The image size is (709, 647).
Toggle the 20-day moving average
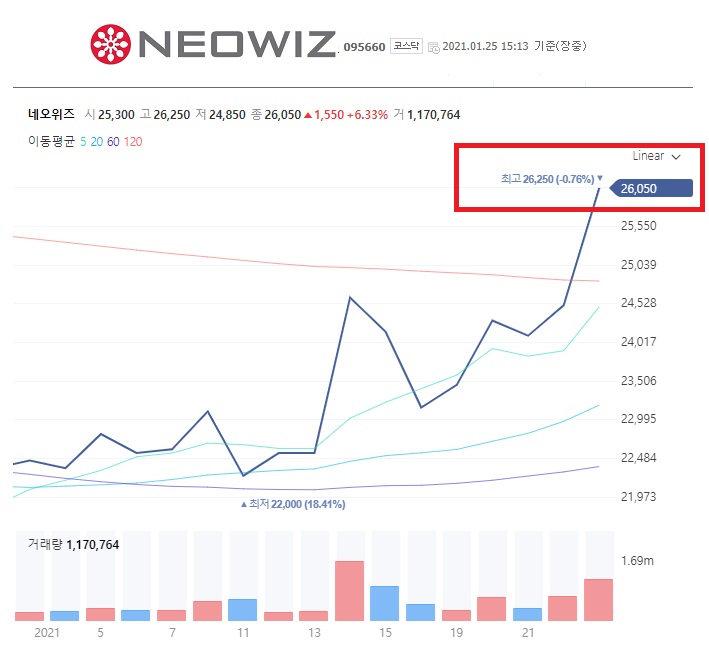97,142
